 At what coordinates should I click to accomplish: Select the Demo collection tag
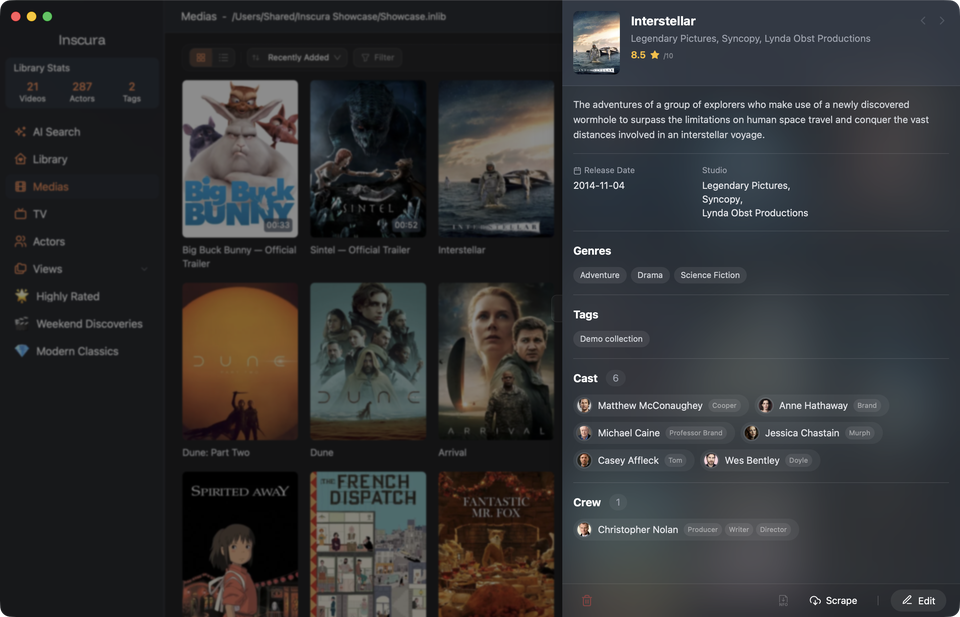(611, 338)
